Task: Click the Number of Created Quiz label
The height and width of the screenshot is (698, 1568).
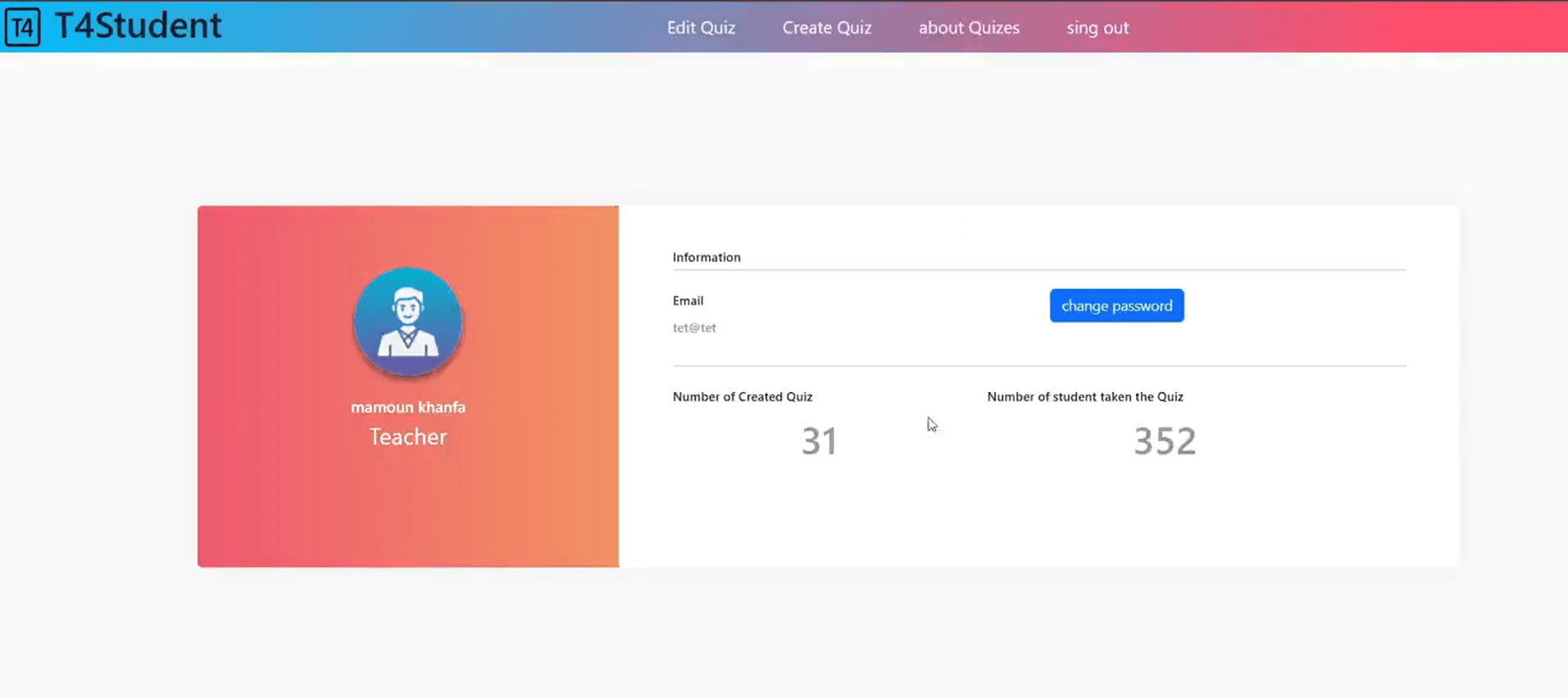Action: click(743, 396)
